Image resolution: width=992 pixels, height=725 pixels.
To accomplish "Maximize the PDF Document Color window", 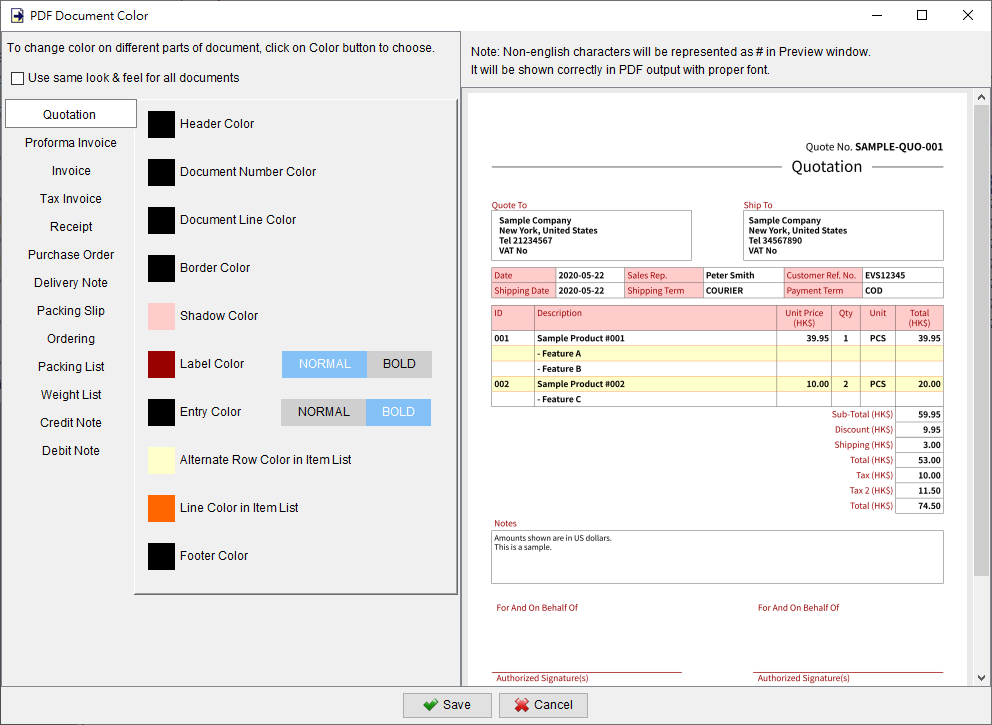I will (x=922, y=15).
